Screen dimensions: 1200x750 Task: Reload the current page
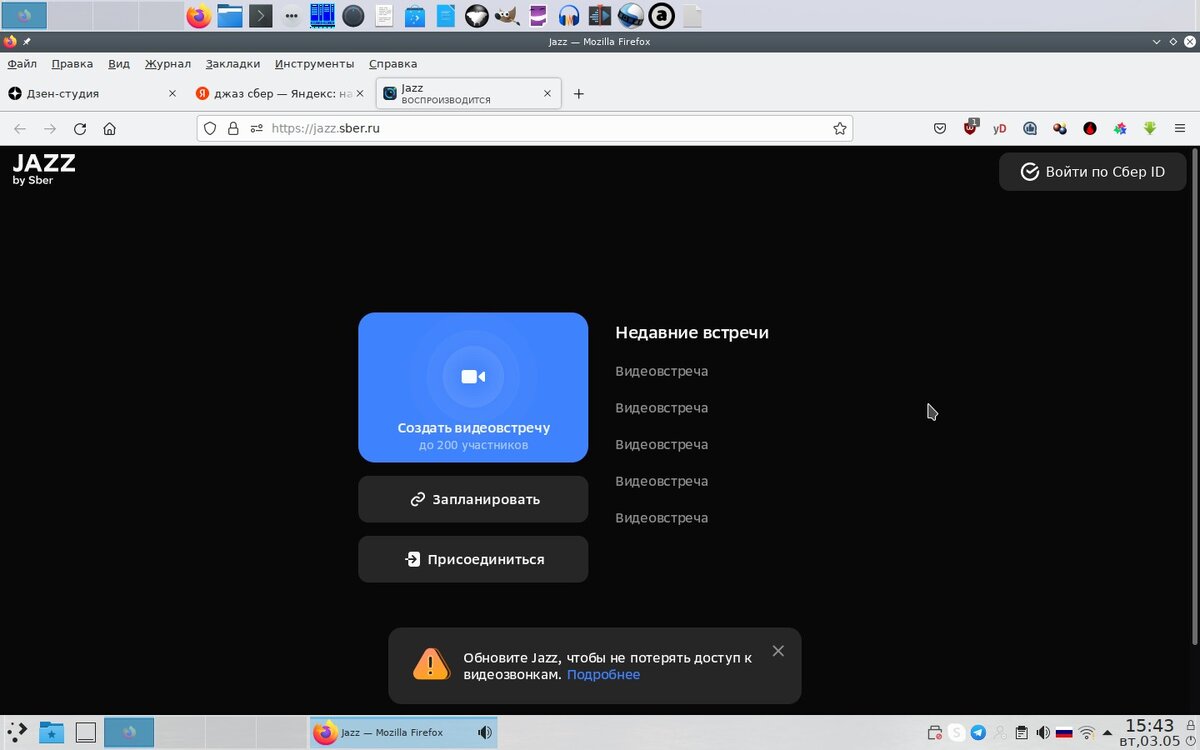pyautogui.click(x=80, y=128)
